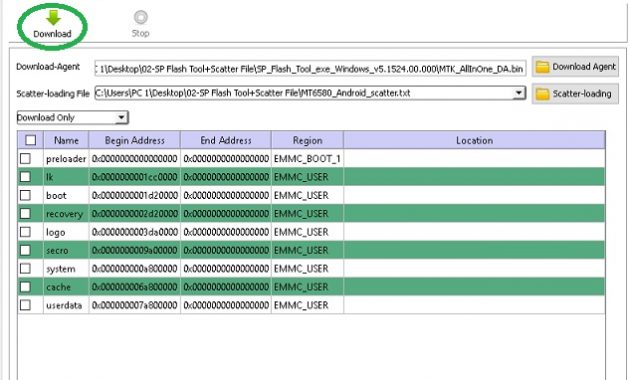Screen dimensions: 630x380
Task: Toggle the select-all header checkbox
Action: (31, 140)
